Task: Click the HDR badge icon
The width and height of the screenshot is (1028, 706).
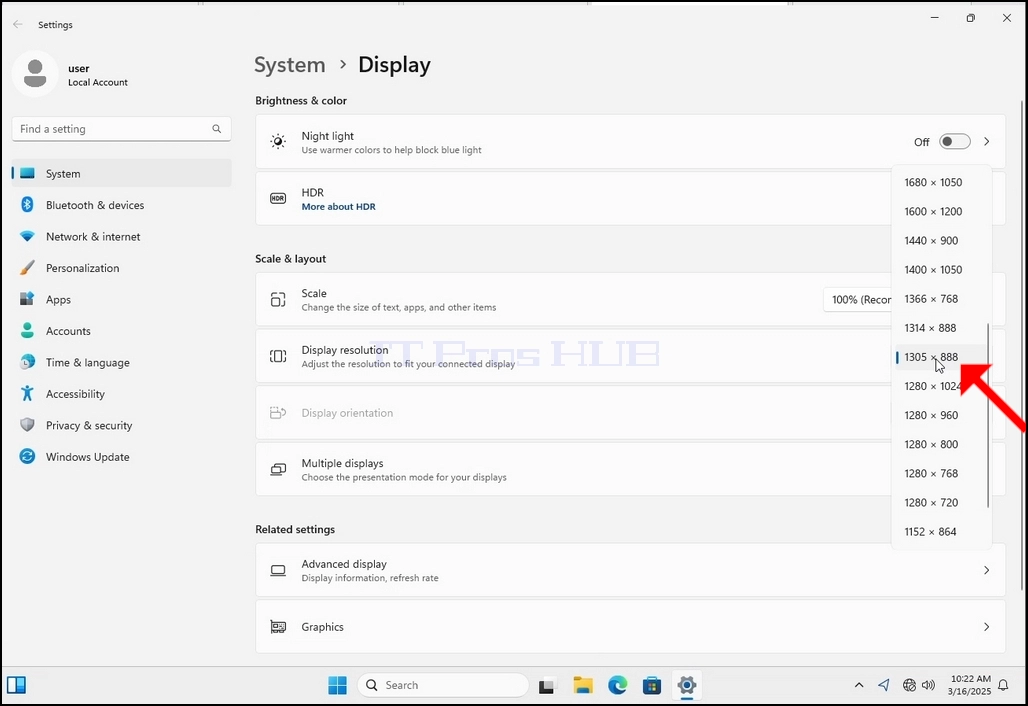Action: pyautogui.click(x=278, y=198)
